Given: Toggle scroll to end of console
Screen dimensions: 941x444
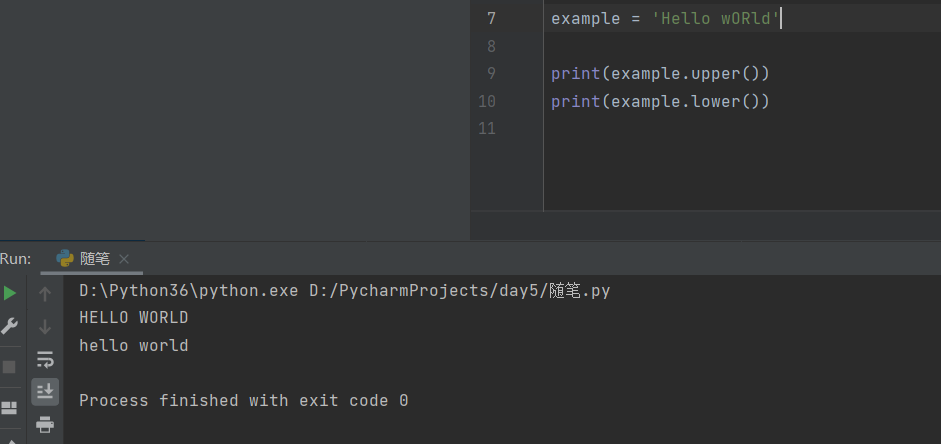Looking at the screenshot, I should click(44, 391).
